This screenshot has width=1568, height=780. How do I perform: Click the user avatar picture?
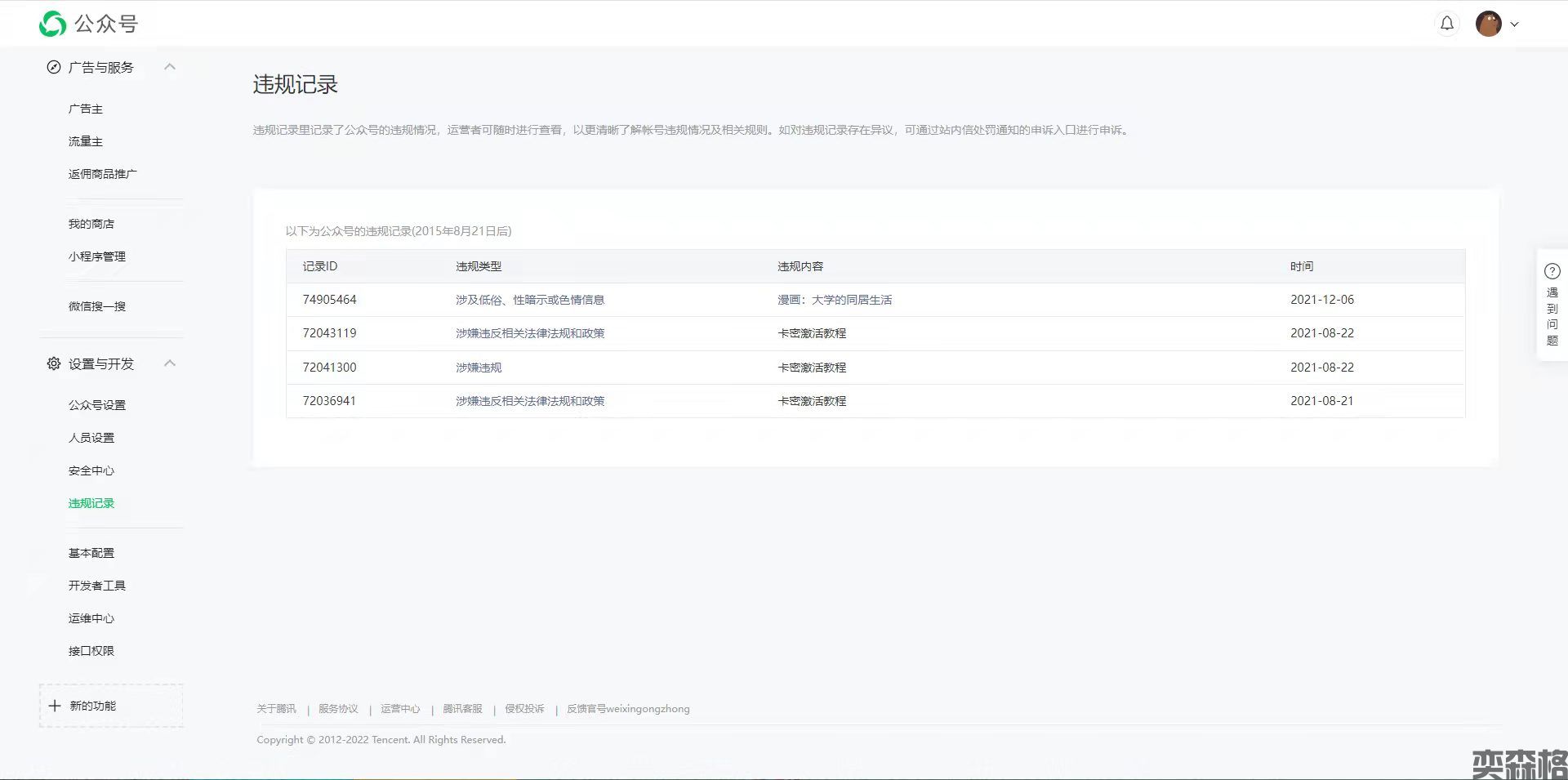(1488, 24)
